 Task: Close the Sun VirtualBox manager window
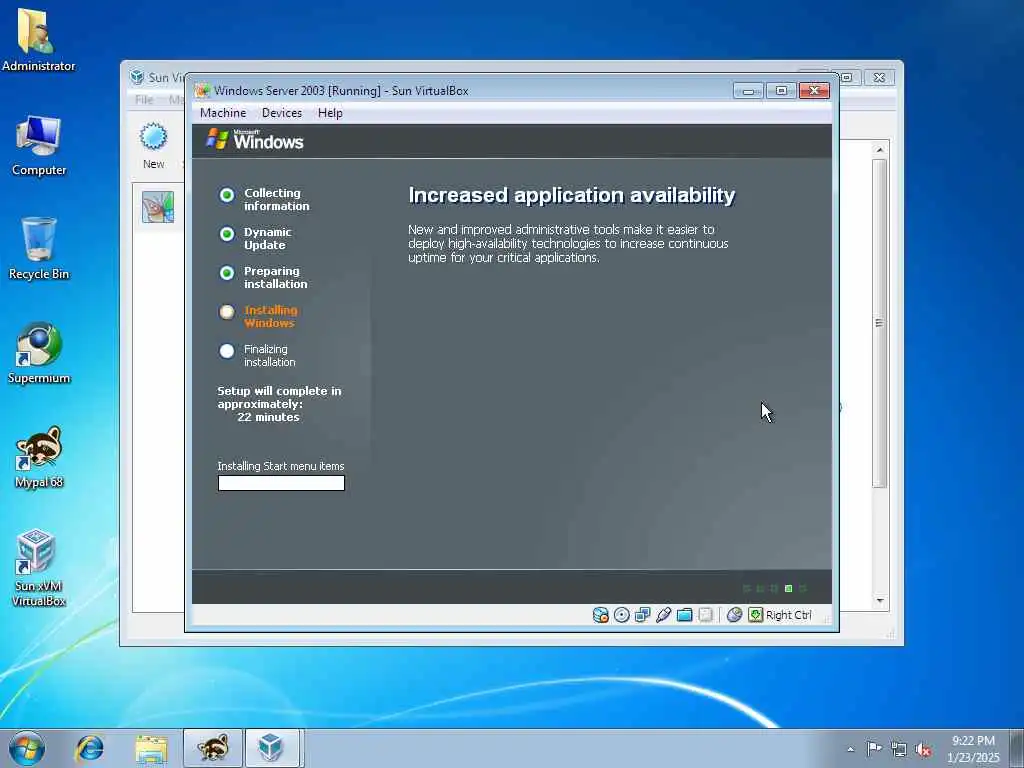coord(880,78)
